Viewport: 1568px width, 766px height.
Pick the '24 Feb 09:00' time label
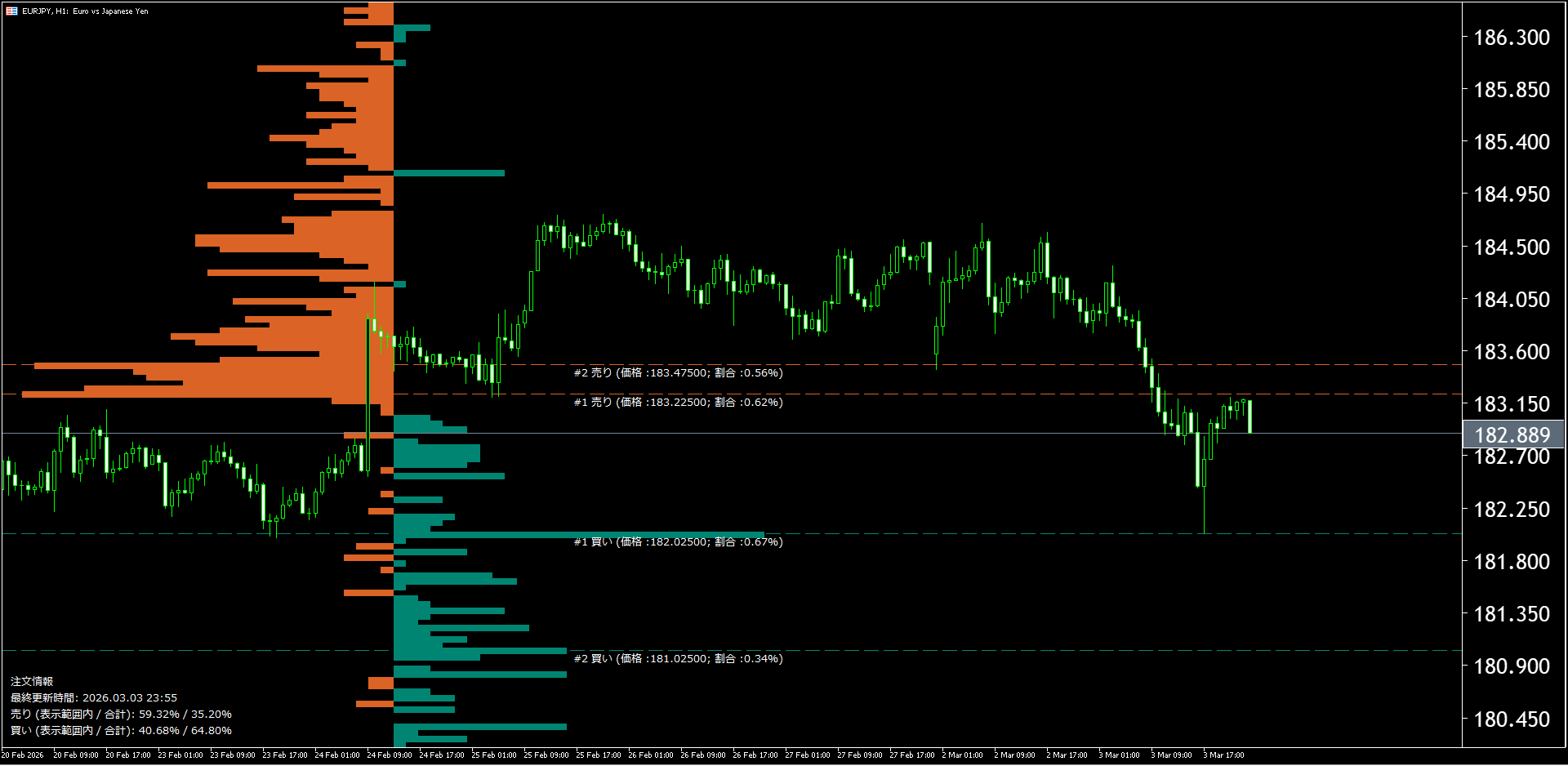(x=390, y=755)
